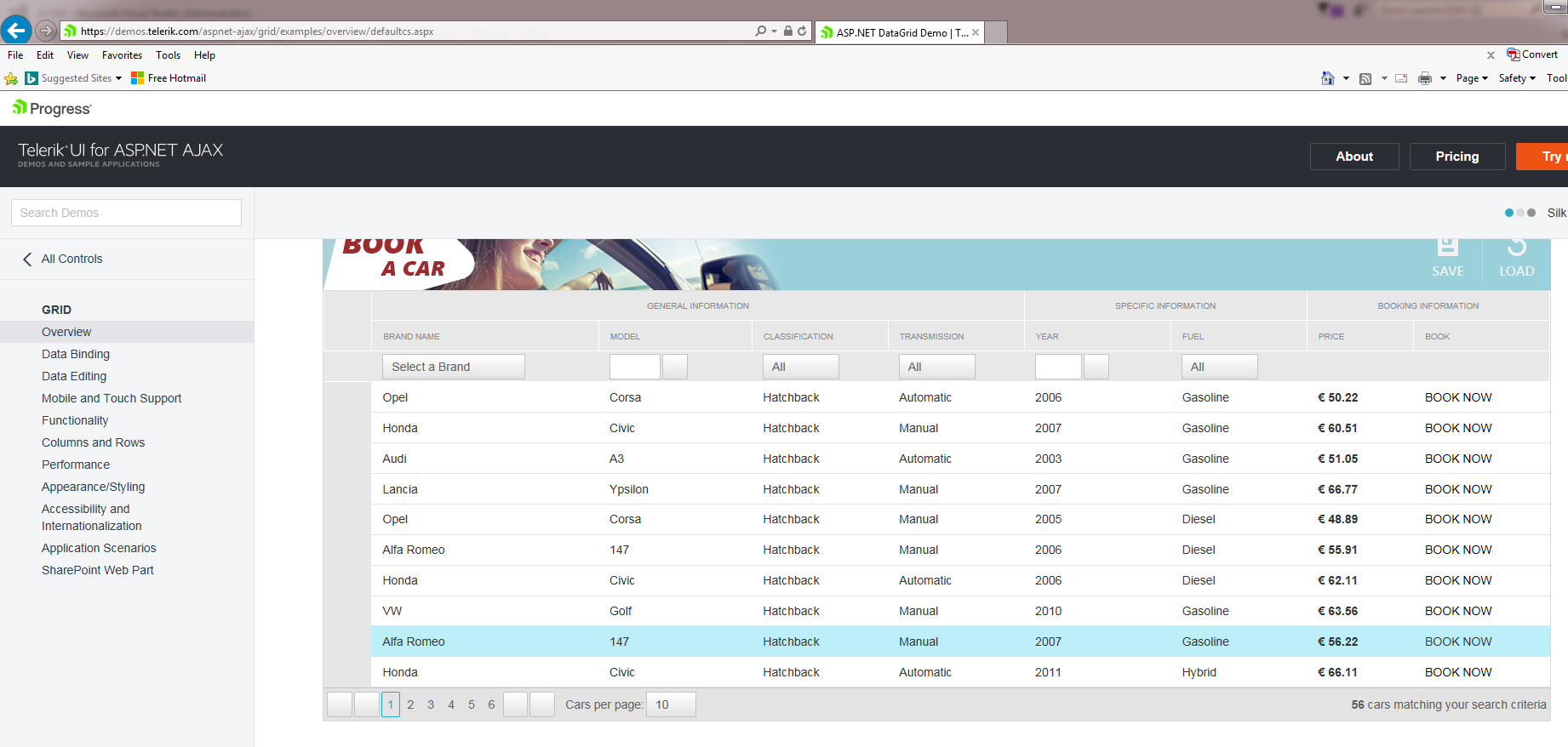Sort by the PRICE column header
The image size is (1568, 747).
click(x=1331, y=337)
